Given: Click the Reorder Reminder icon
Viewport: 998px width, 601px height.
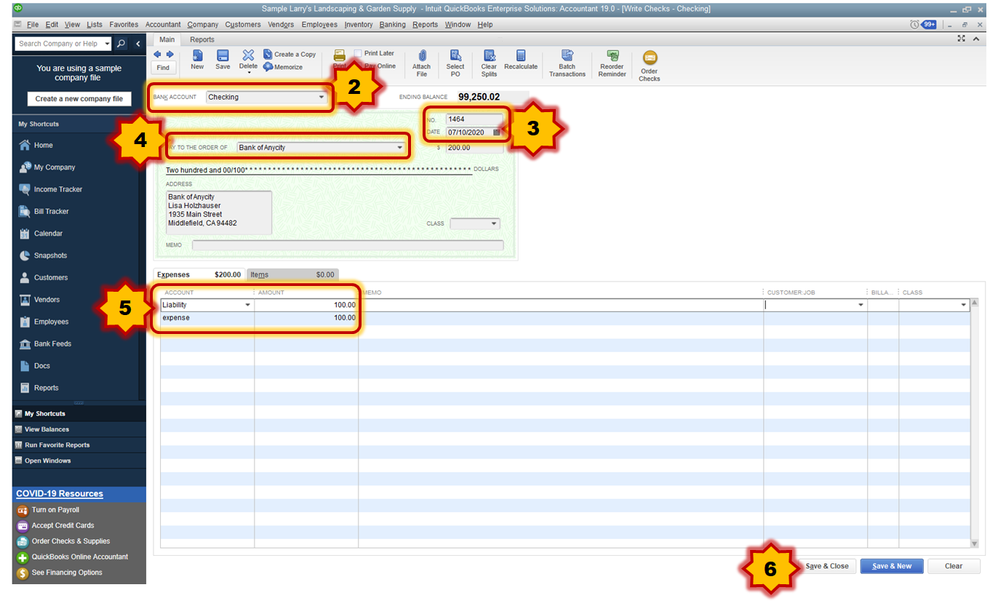Looking at the screenshot, I should (x=612, y=55).
